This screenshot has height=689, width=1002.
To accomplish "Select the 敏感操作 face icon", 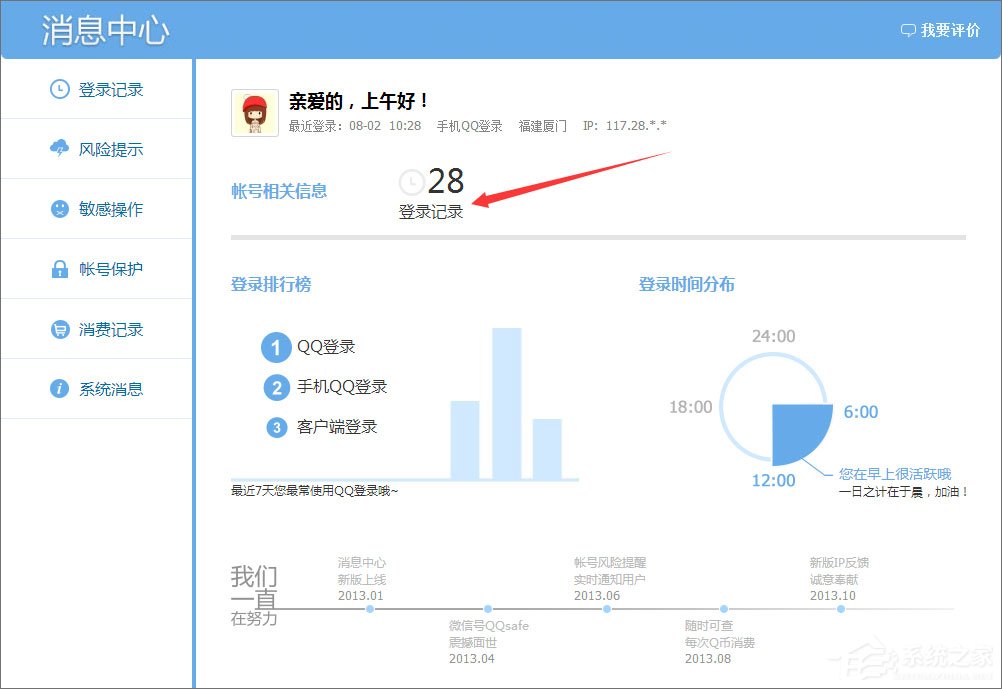I will (x=60, y=209).
